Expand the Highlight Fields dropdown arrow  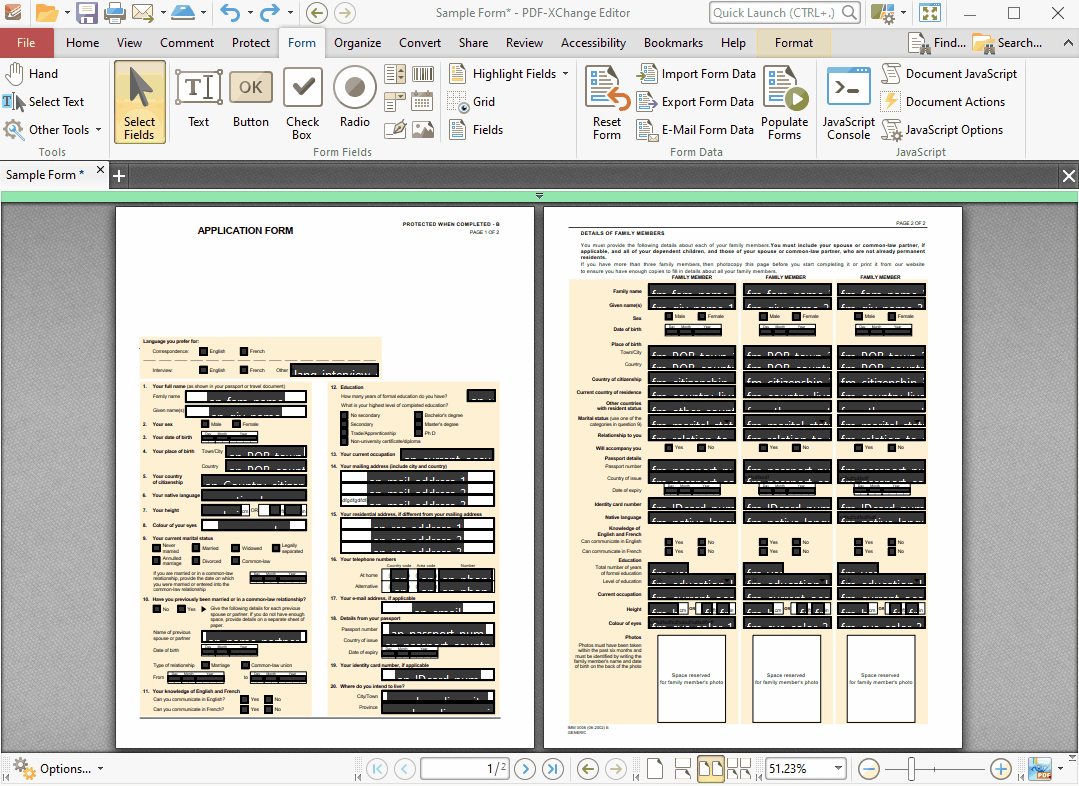[x=565, y=74]
